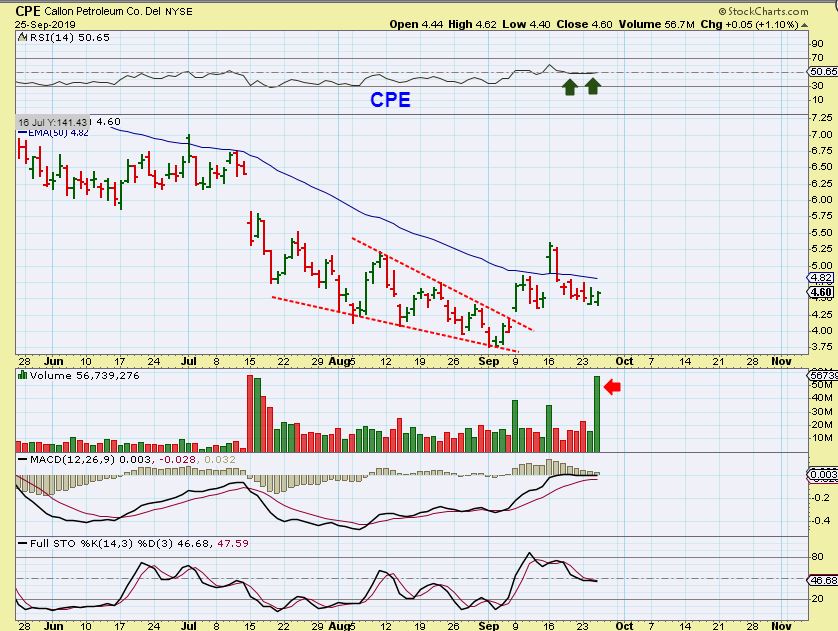Screen dimensions: 838x631
Task: Click the Aug label on the bottom date axis
Action: [339, 626]
